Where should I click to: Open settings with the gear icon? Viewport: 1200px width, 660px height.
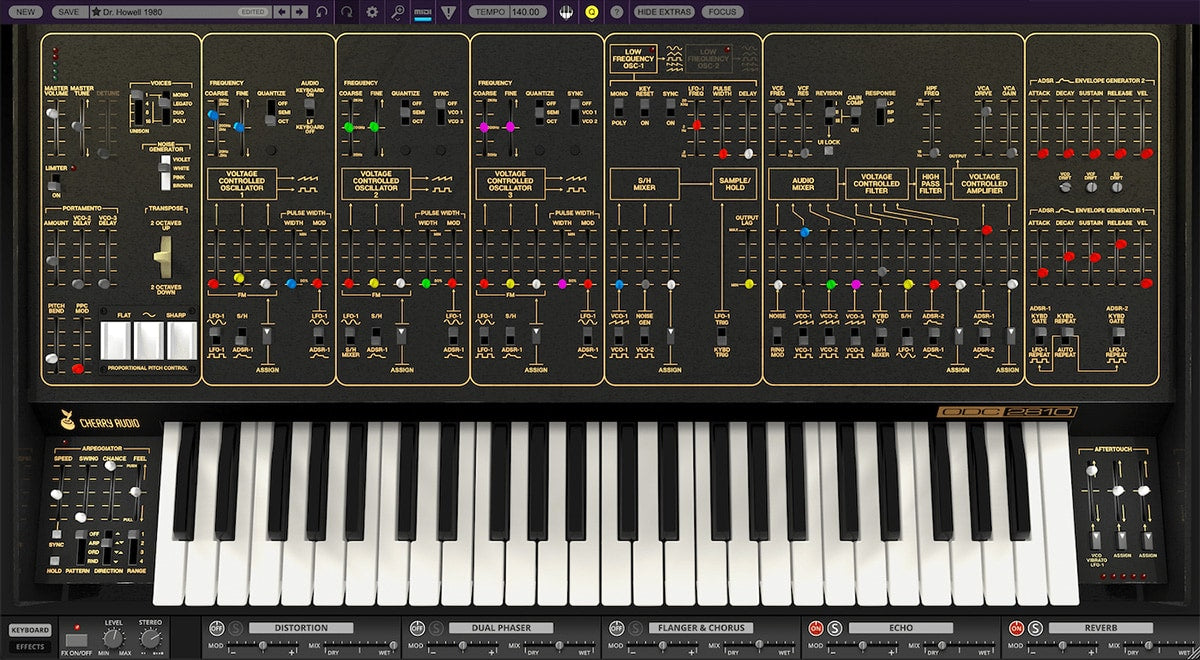pos(372,12)
